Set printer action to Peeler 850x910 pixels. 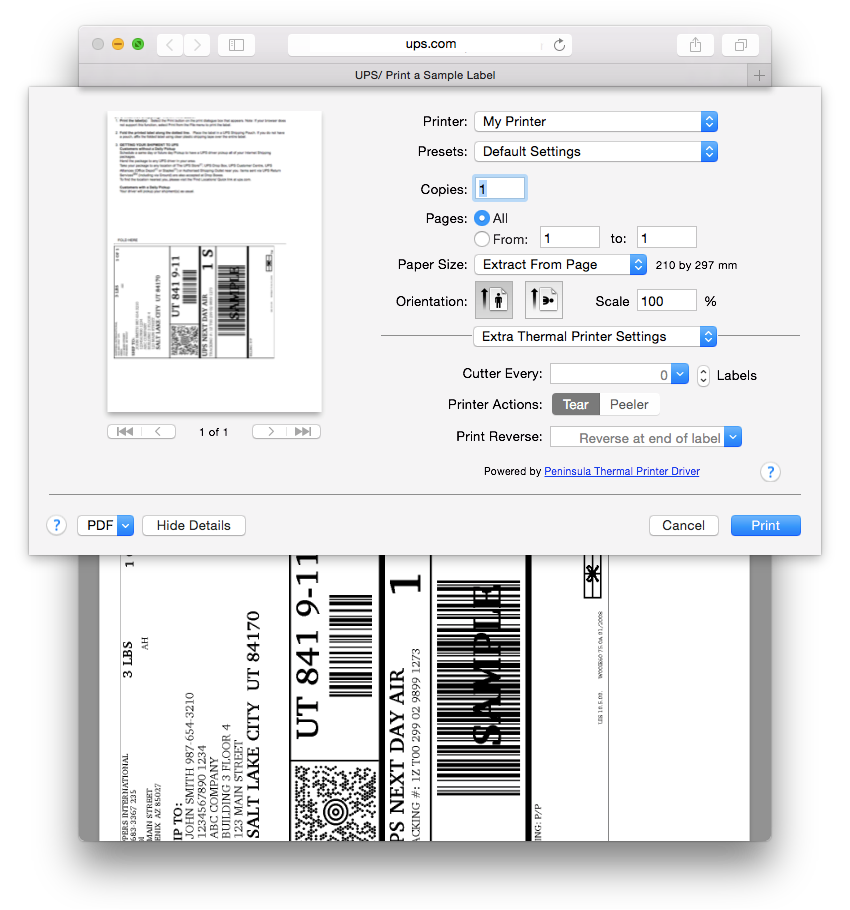tap(629, 405)
